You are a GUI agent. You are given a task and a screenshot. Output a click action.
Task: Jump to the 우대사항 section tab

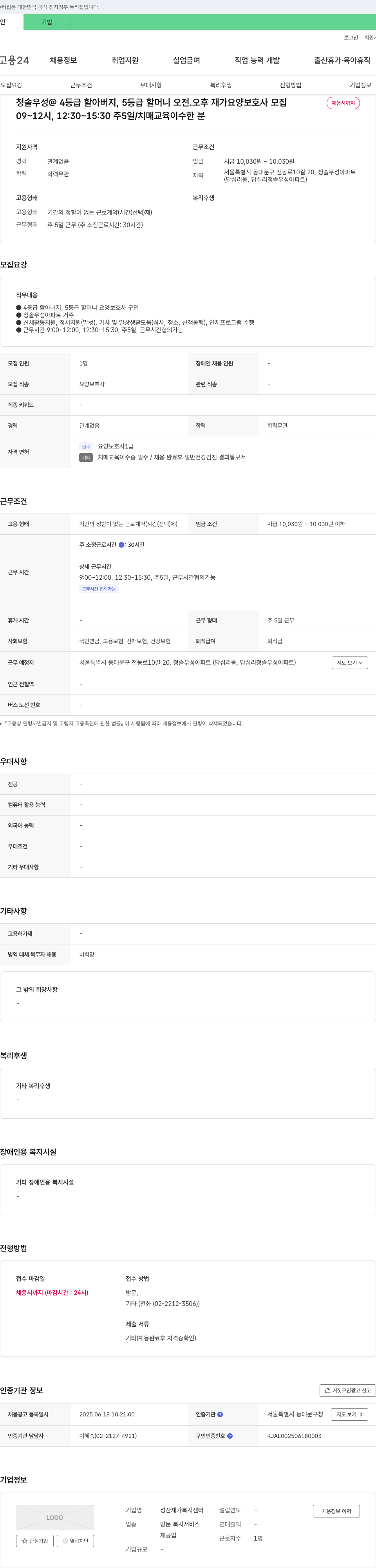tap(151, 85)
